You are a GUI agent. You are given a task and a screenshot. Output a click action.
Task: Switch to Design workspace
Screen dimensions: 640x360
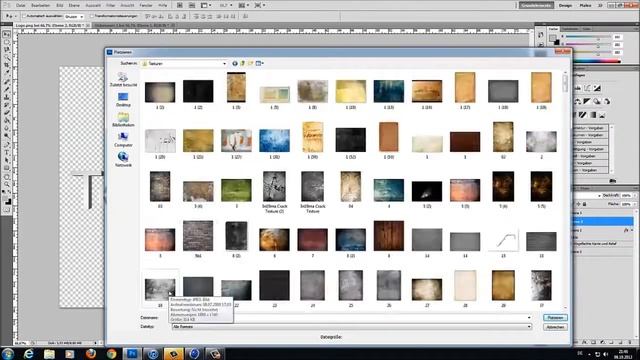[565, 5]
